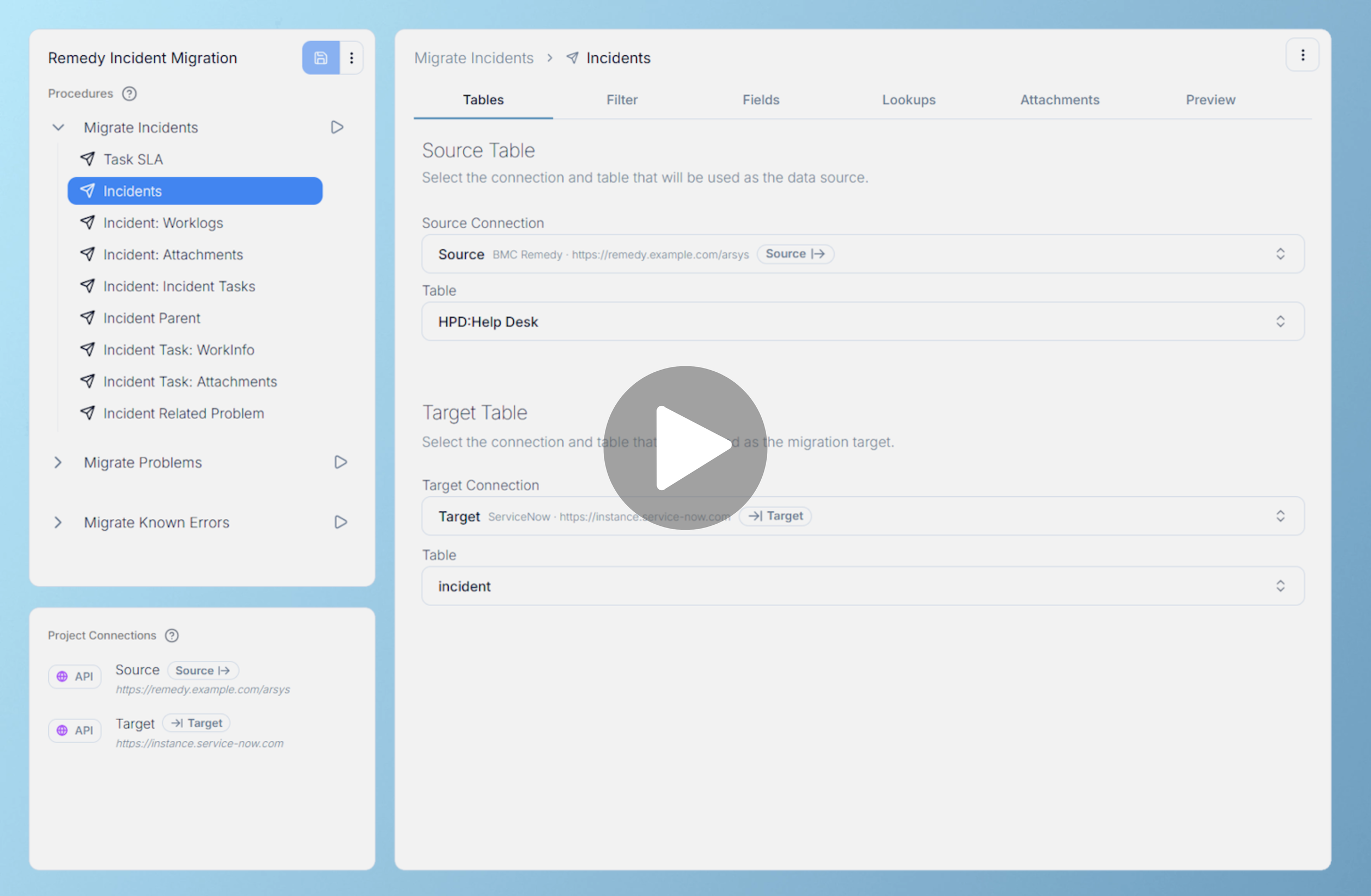1371x896 pixels.
Task: Open the Incidents panel three-dot menu
Action: pos(1302,55)
